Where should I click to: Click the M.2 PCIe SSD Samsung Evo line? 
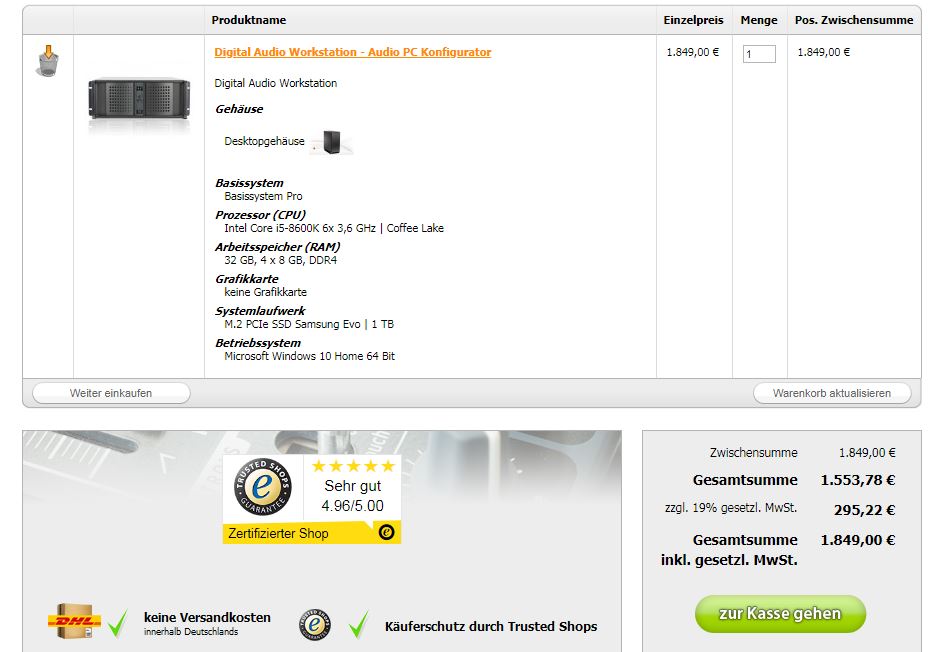pos(308,324)
